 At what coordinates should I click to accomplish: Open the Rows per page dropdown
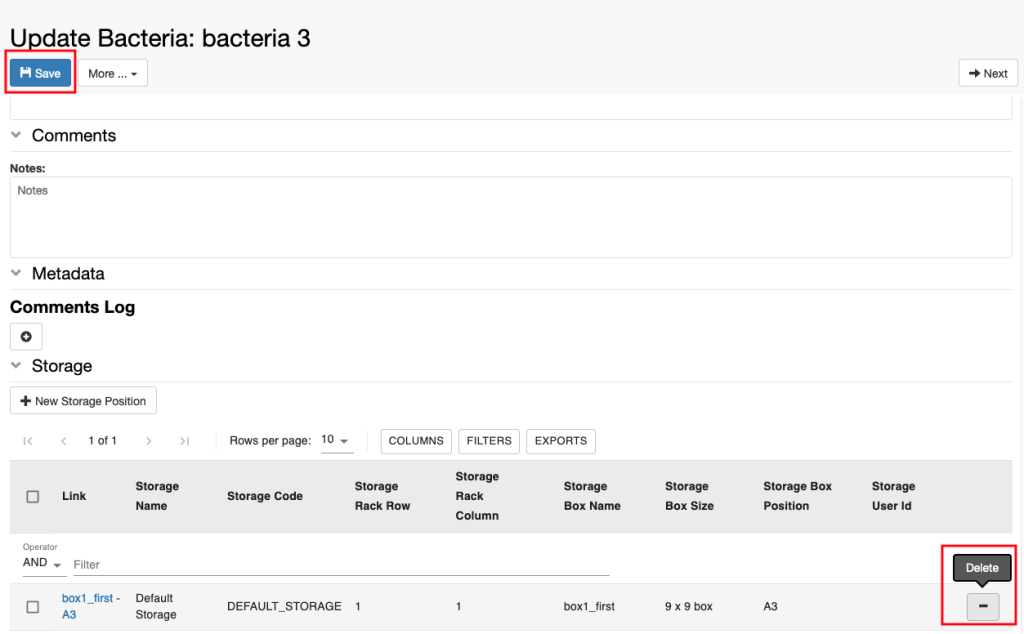tap(336, 440)
